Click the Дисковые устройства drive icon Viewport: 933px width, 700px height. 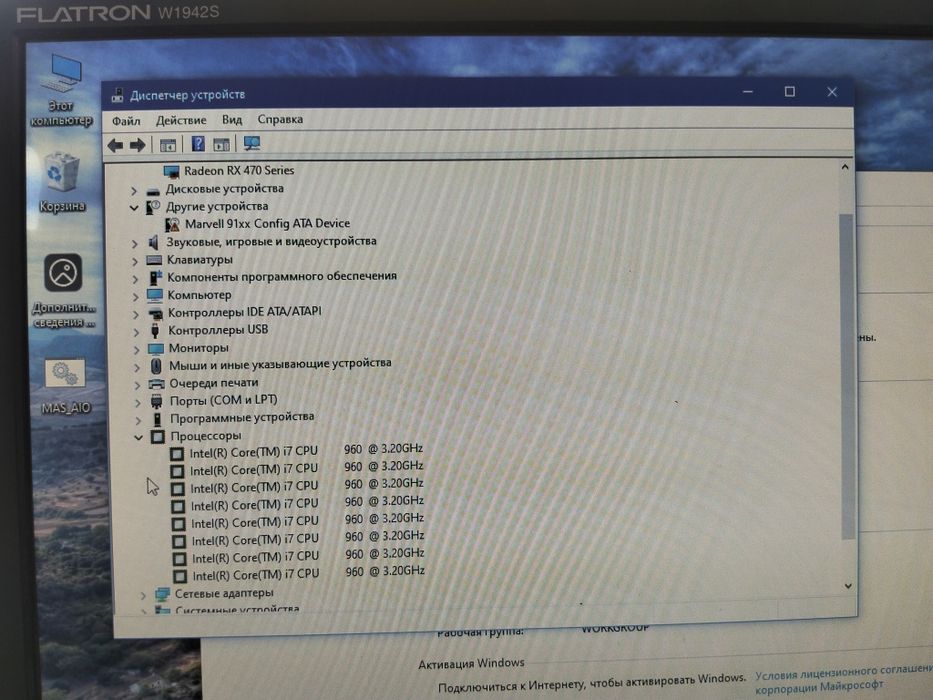click(x=153, y=191)
